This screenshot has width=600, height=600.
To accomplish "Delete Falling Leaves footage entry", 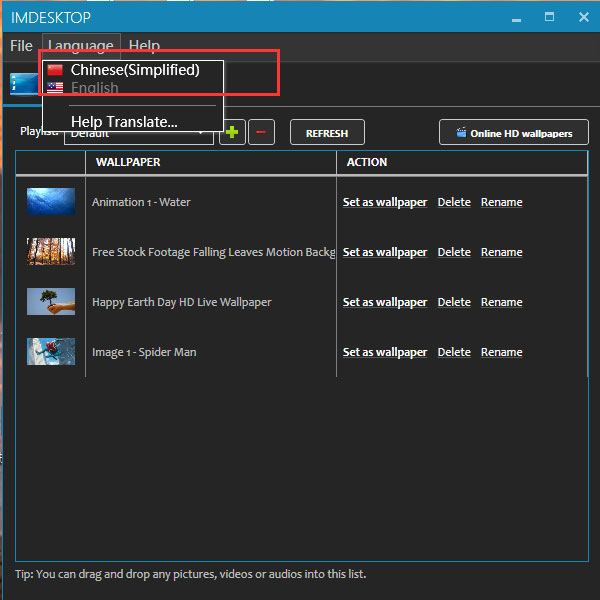I will [454, 252].
